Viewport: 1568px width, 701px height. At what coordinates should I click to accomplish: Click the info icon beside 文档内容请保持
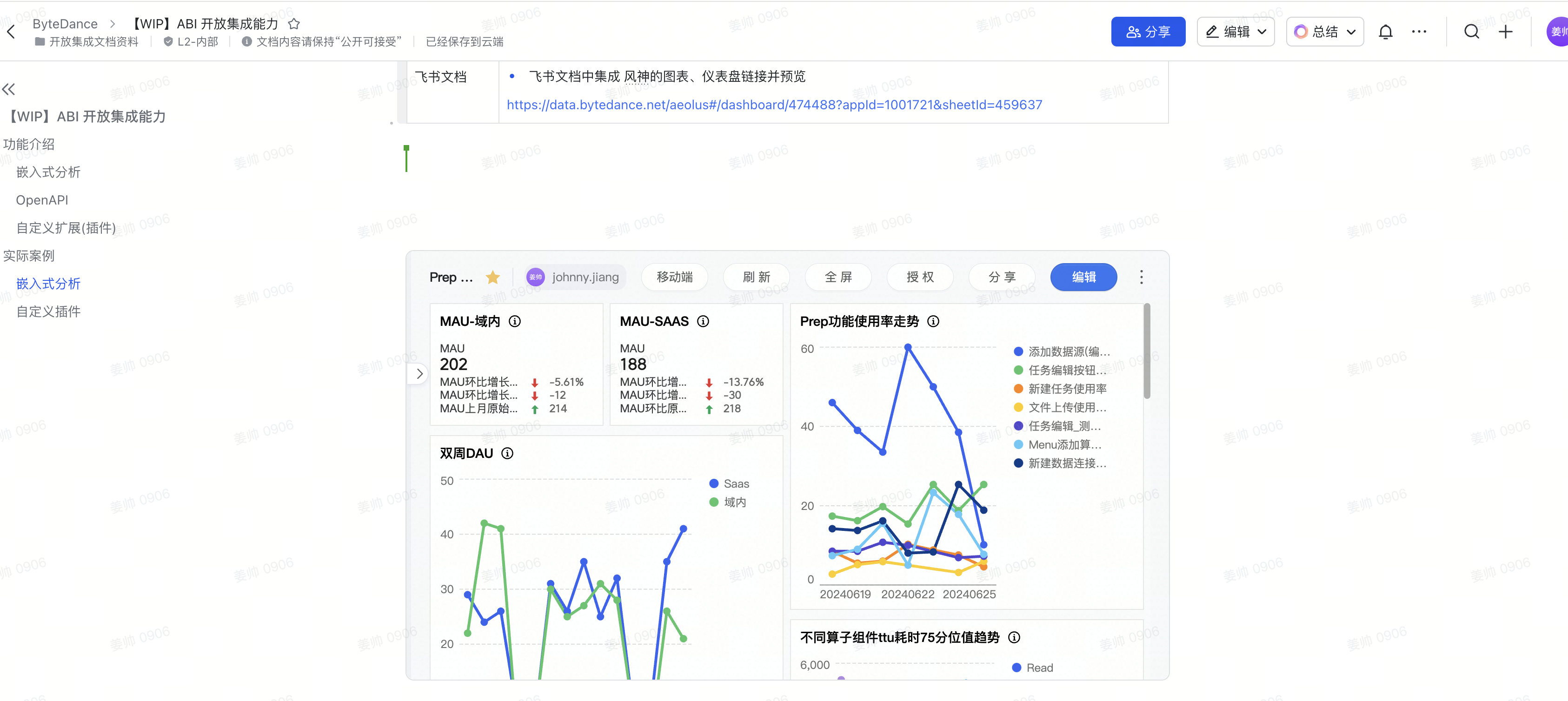[x=246, y=41]
